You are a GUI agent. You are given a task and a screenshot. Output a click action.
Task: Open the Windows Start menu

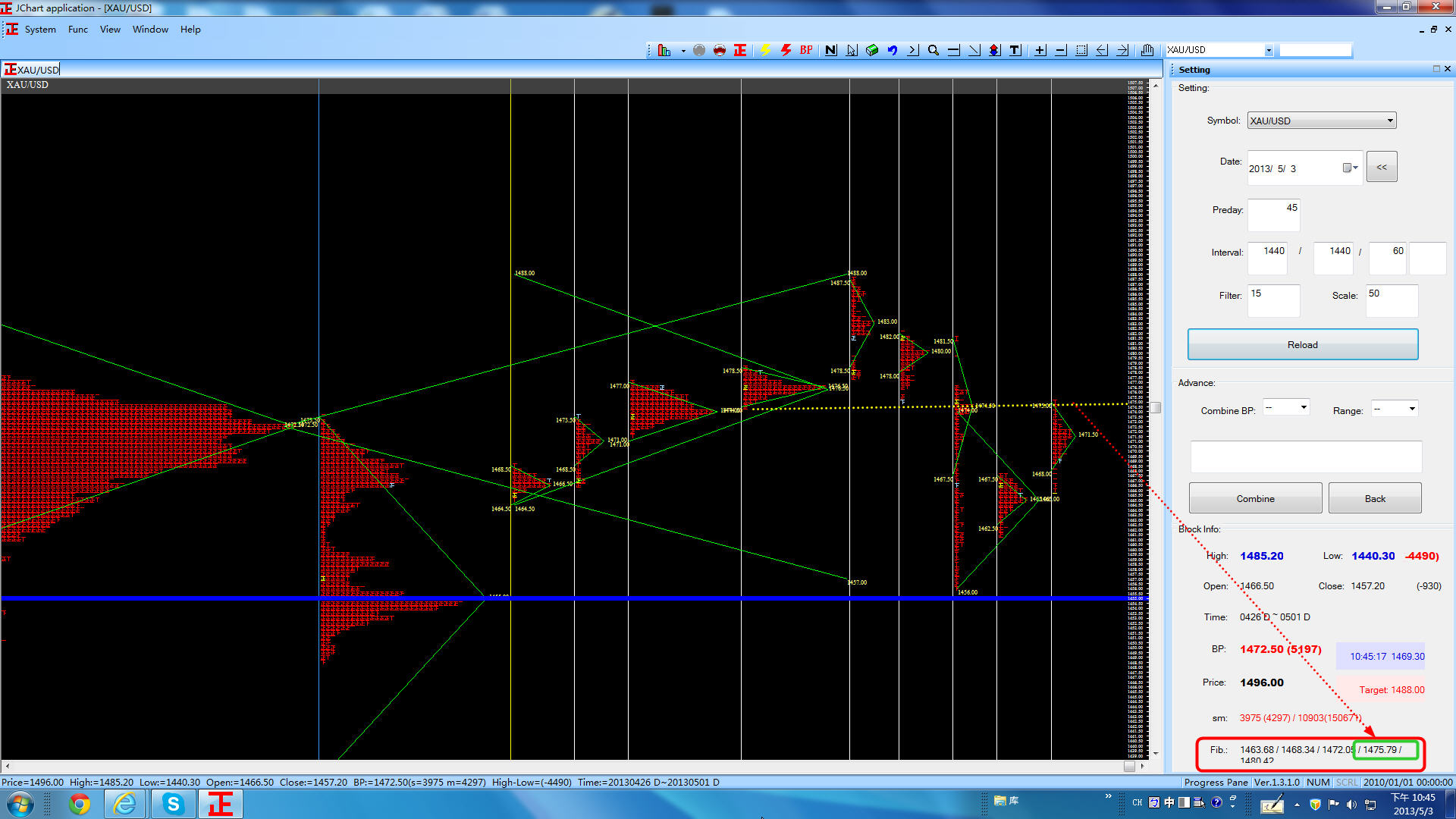(20, 804)
